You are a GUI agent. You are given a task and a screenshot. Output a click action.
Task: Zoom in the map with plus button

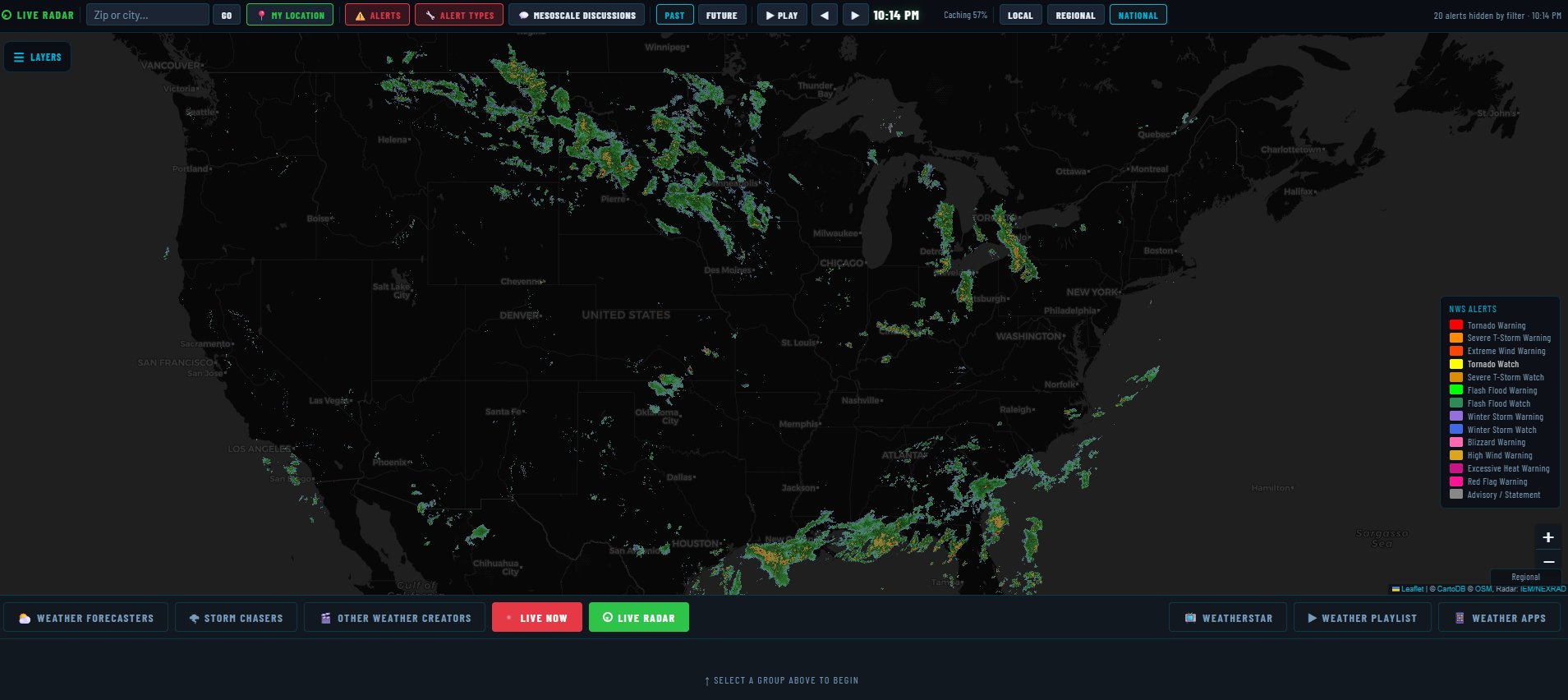[x=1547, y=537]
